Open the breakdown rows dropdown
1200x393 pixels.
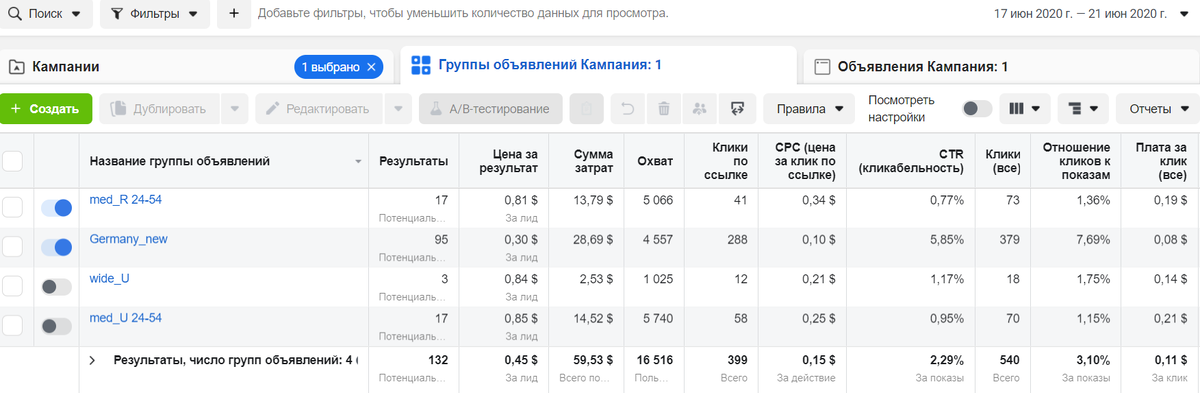[x=1083, y=108]
